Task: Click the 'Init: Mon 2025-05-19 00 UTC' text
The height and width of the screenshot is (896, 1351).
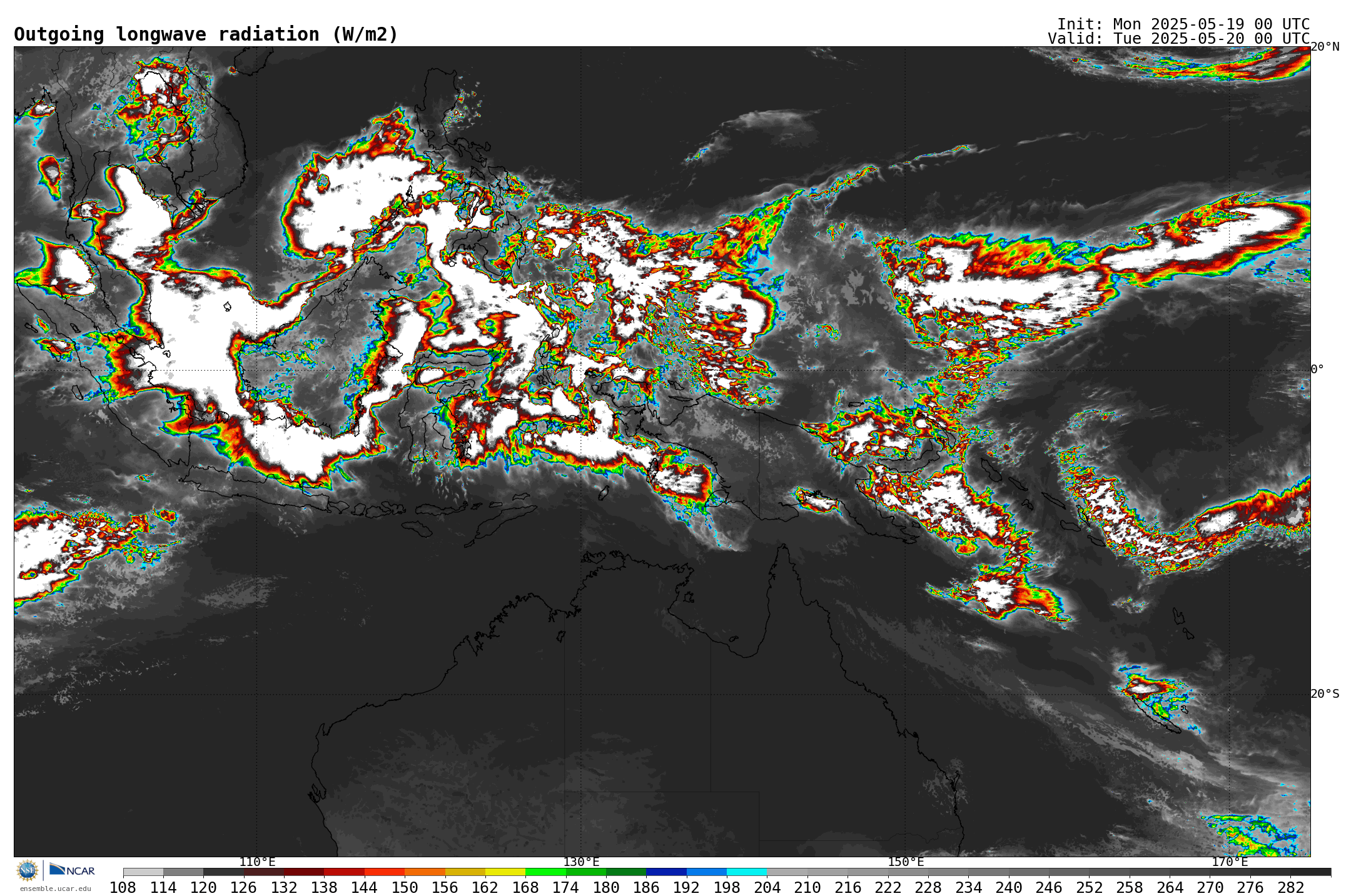Action: (x=1183, y=24)
